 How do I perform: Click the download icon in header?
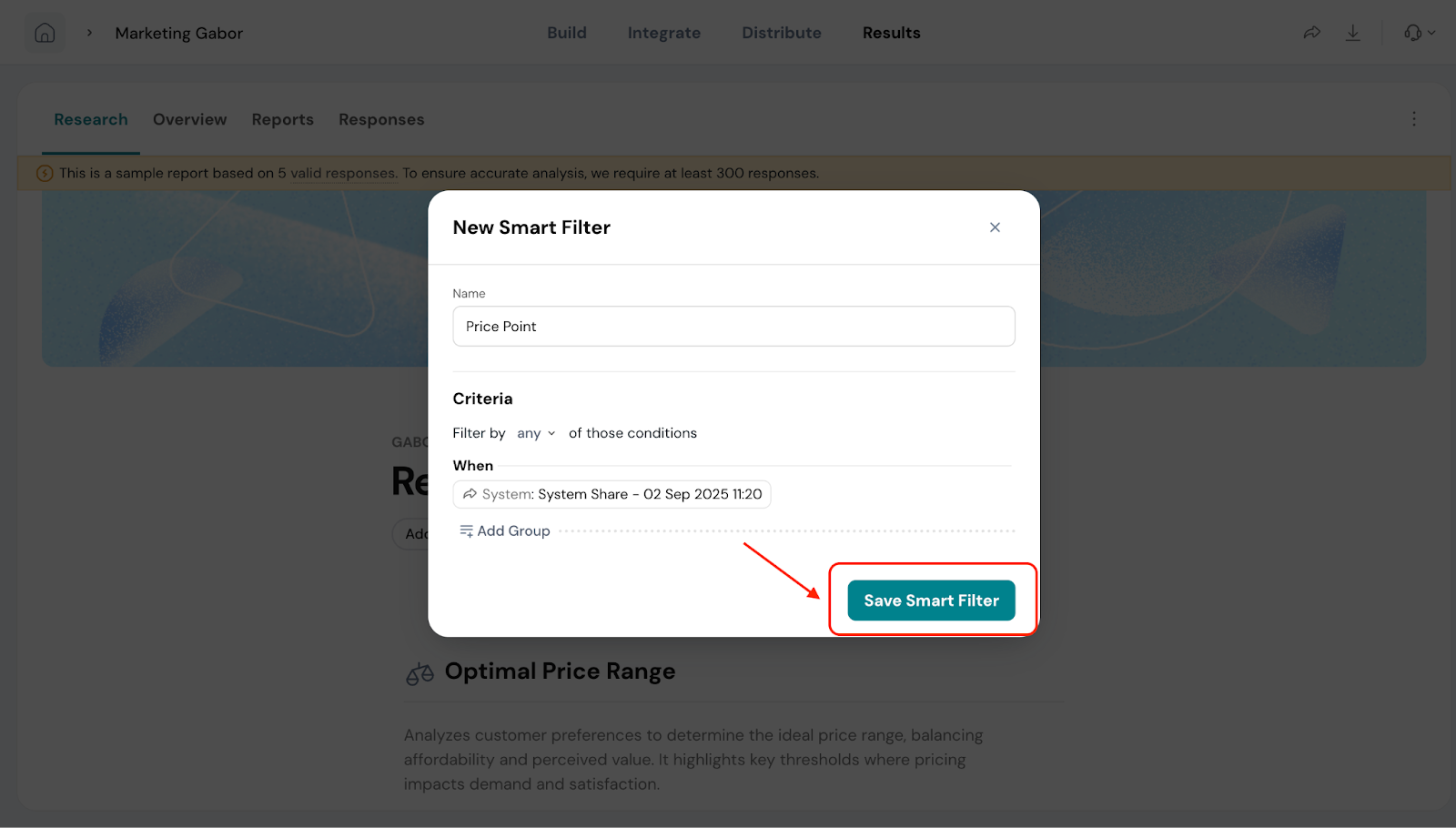point(1353,33)
